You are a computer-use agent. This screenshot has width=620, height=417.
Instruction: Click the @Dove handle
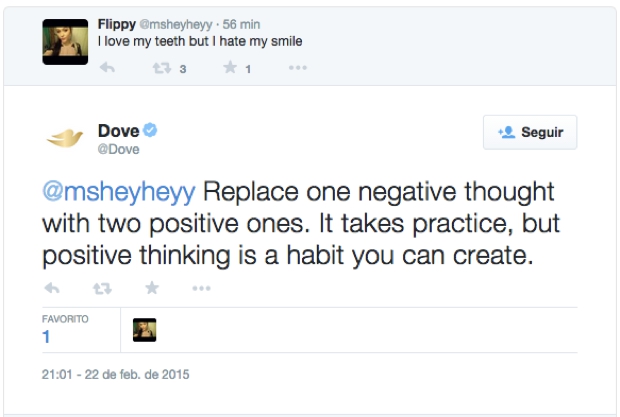[x=119, y=150]
